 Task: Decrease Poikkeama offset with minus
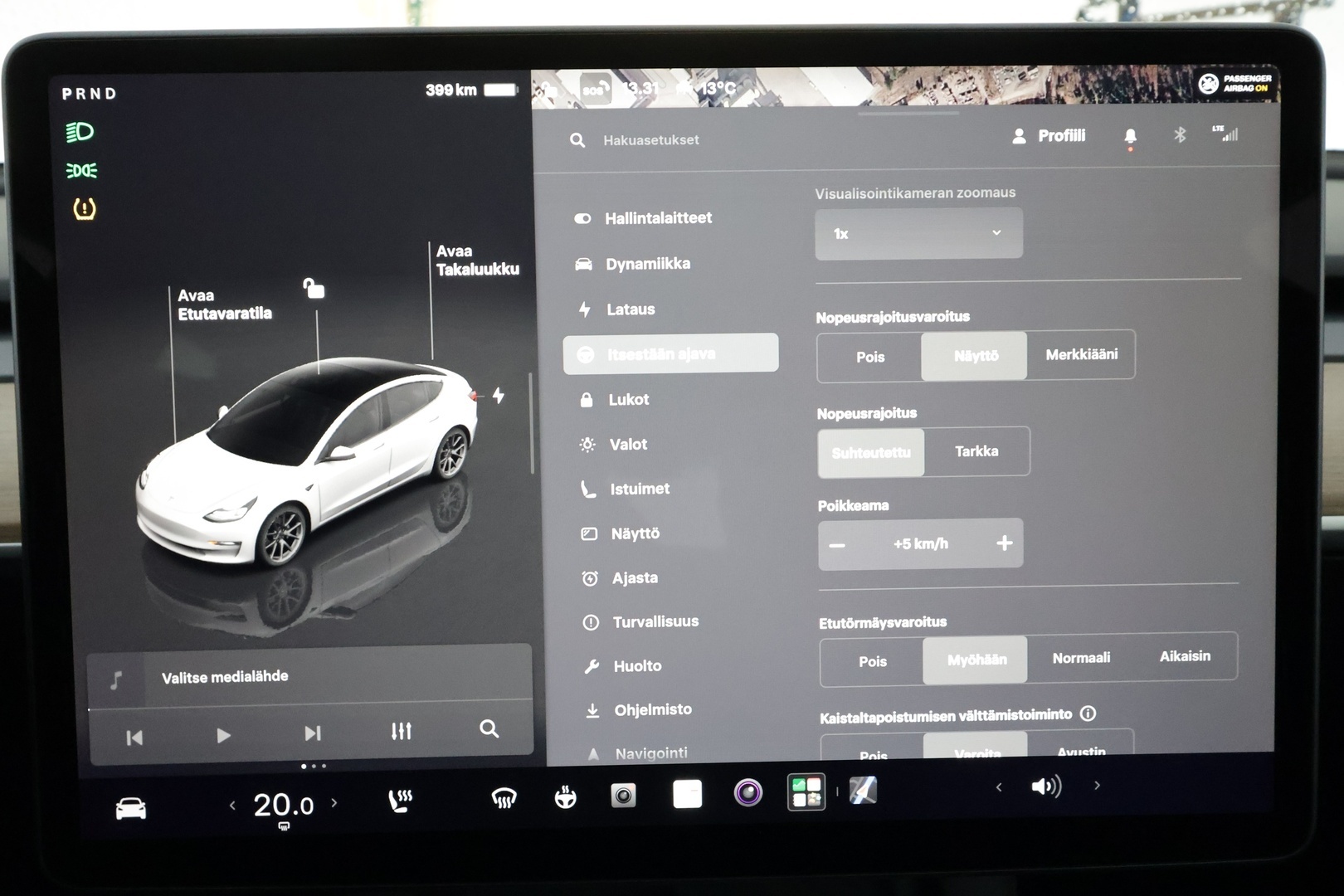pos(837,545)
